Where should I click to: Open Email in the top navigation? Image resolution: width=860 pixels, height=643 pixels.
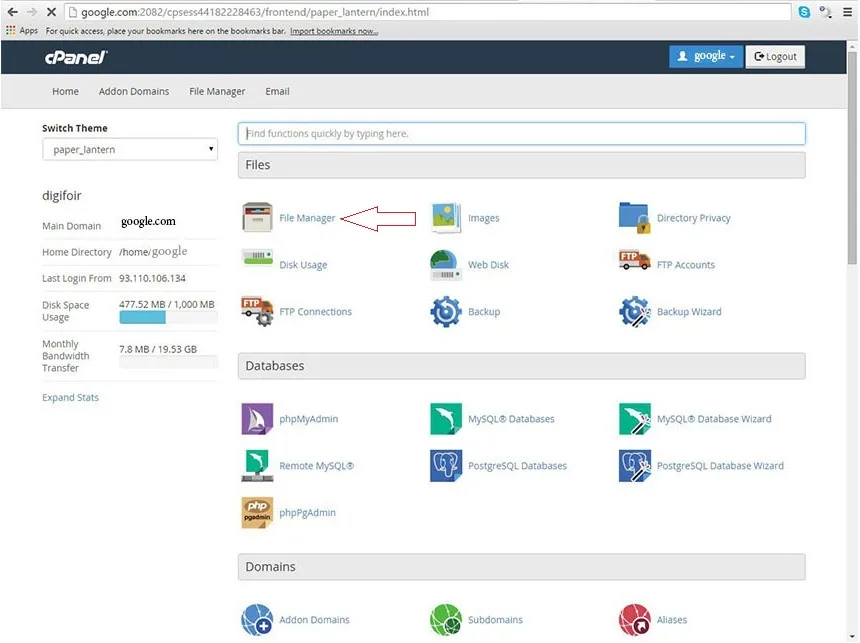click(278, 91)
